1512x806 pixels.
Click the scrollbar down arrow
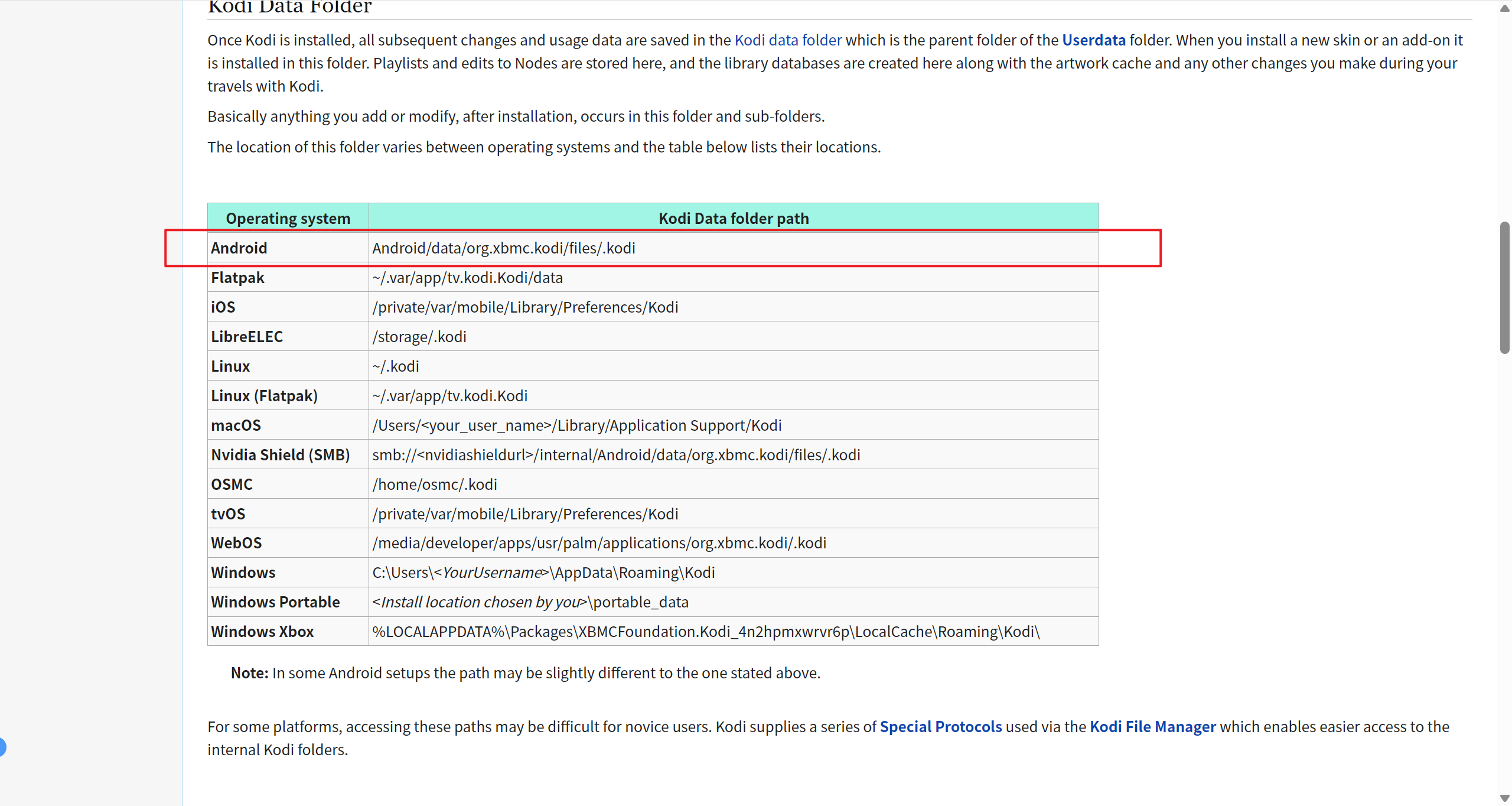coord(1504,798)
